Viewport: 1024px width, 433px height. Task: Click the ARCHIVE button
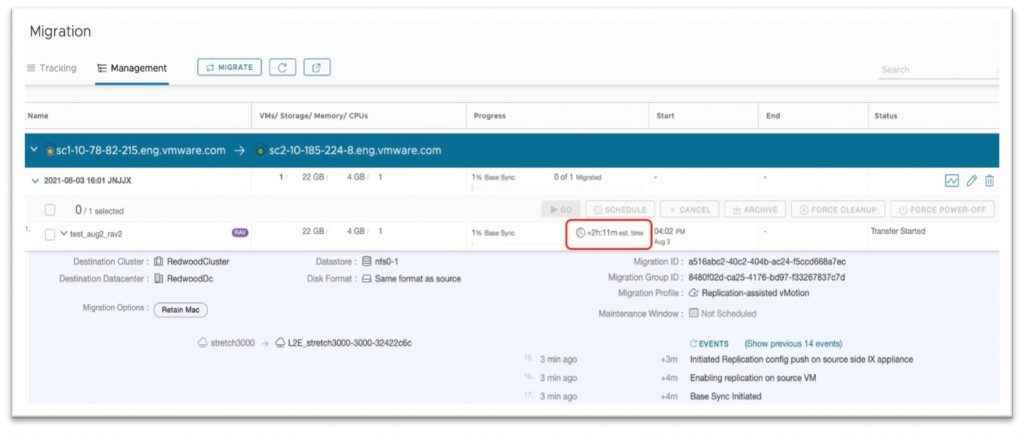[x=755, y=210]
